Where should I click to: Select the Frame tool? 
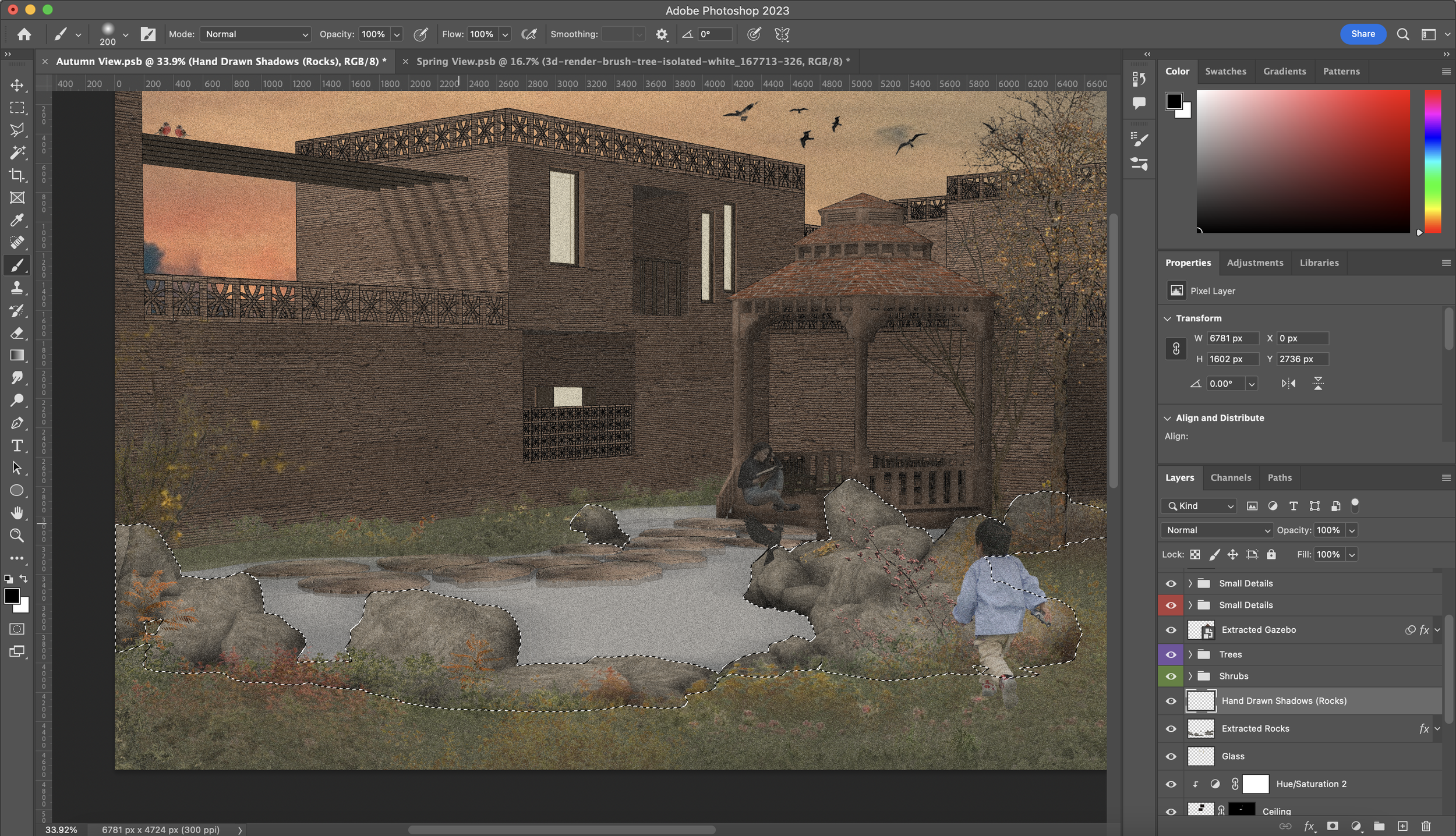coord(17,198)
